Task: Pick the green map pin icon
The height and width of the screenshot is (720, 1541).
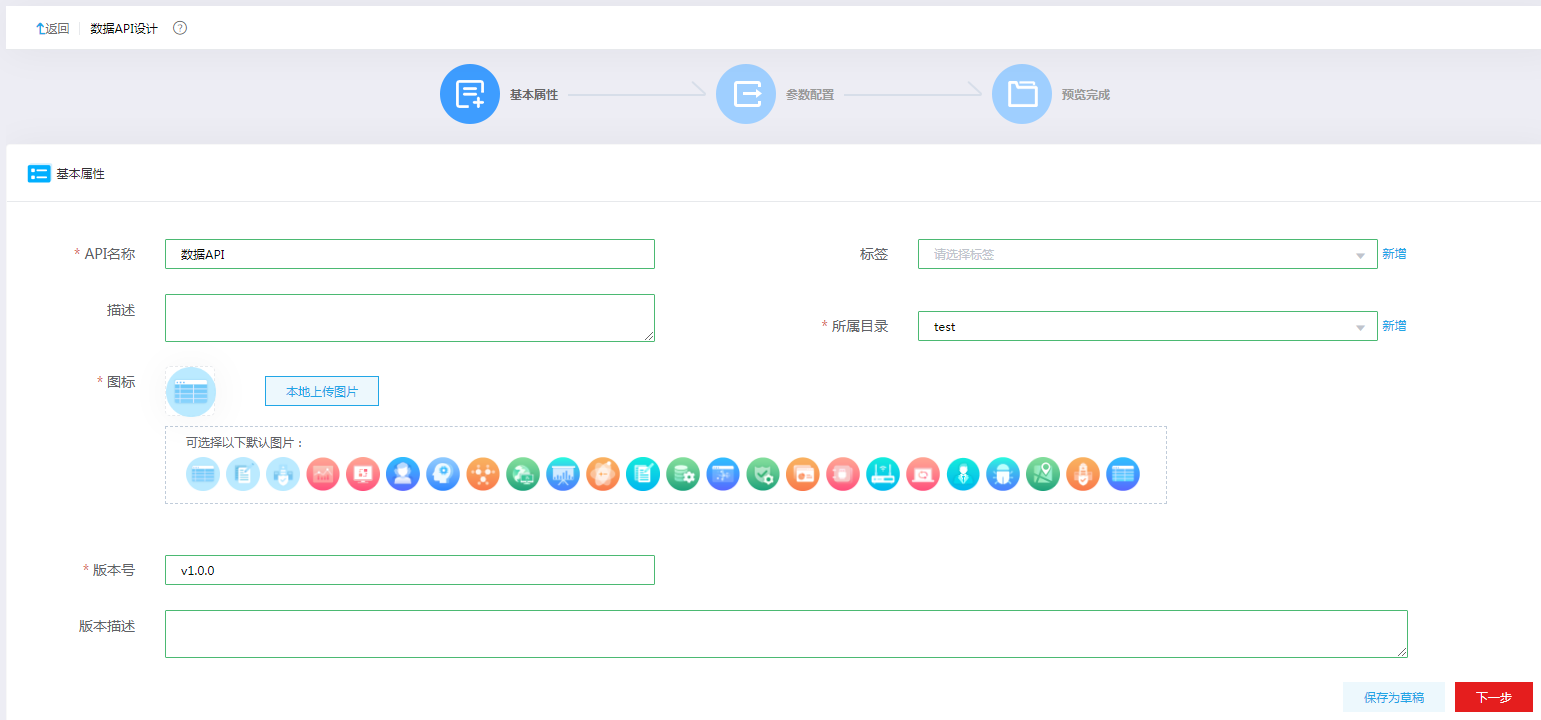Action: point(1043,474)
